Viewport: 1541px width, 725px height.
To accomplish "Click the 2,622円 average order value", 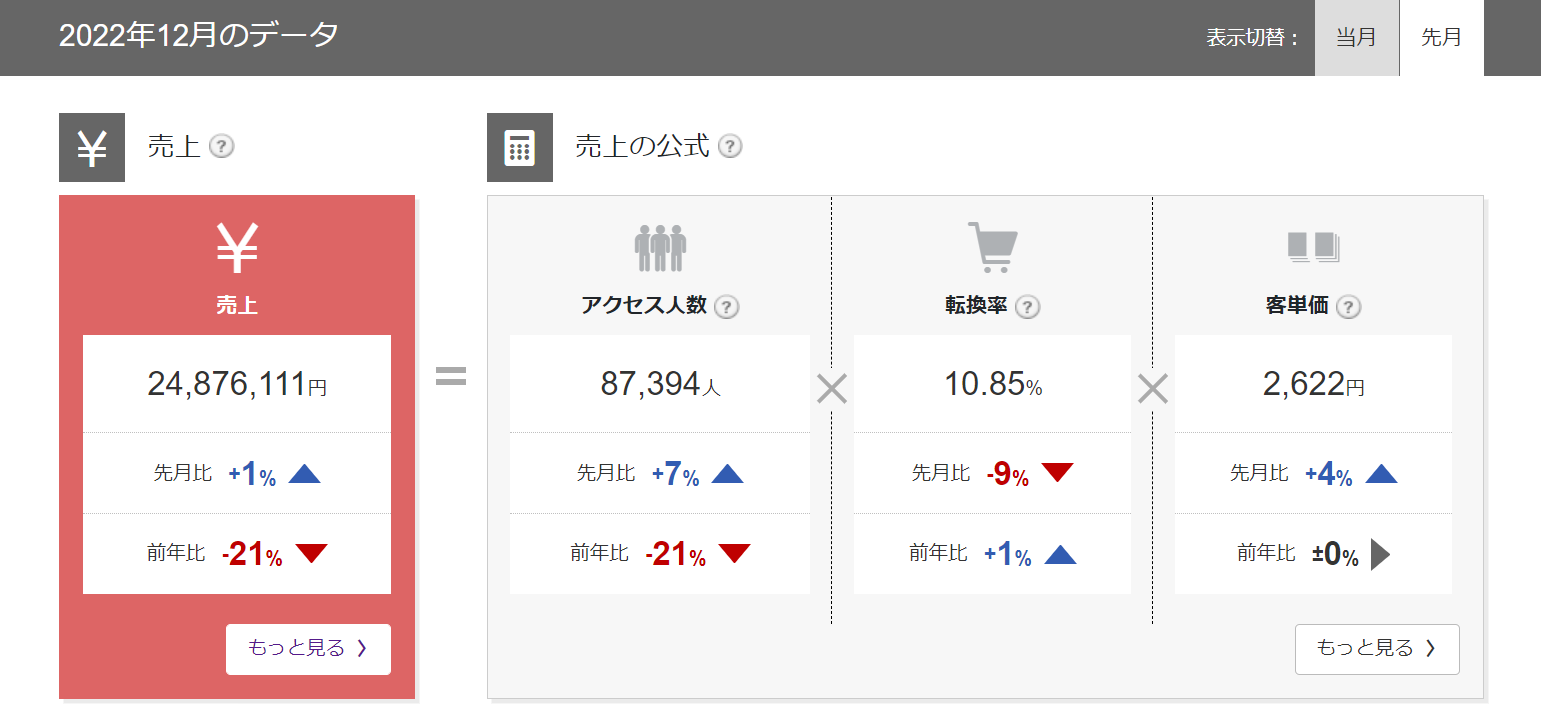I will click(x=1313, y=384).
